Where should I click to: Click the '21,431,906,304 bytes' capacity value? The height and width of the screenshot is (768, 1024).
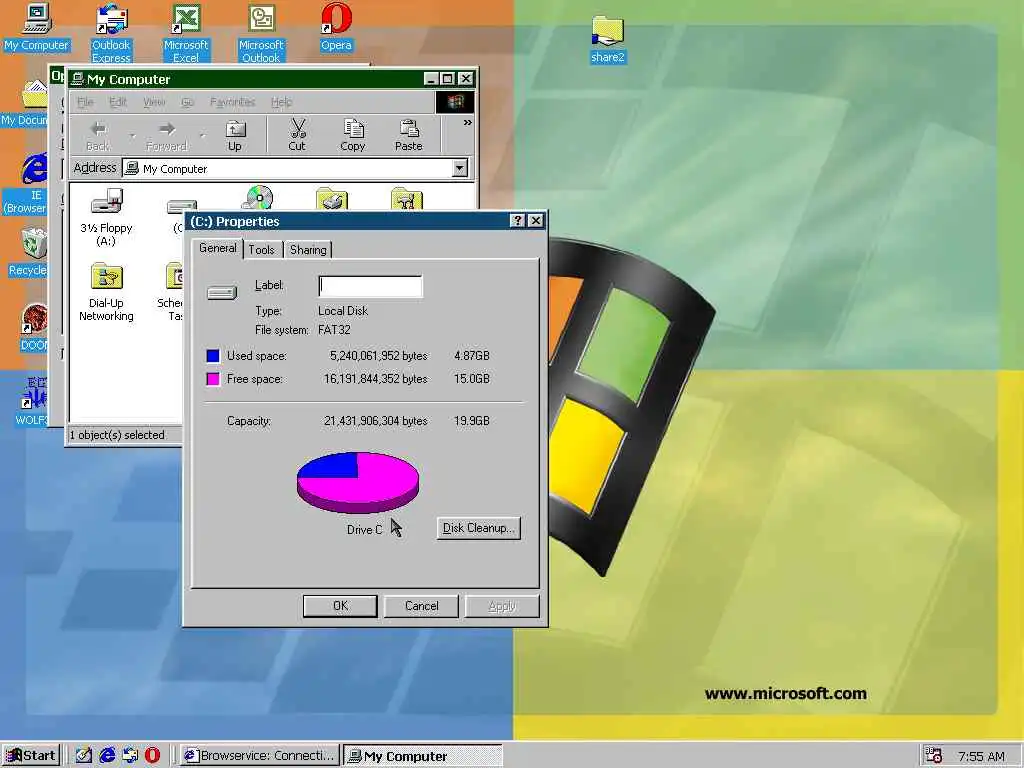376,421
